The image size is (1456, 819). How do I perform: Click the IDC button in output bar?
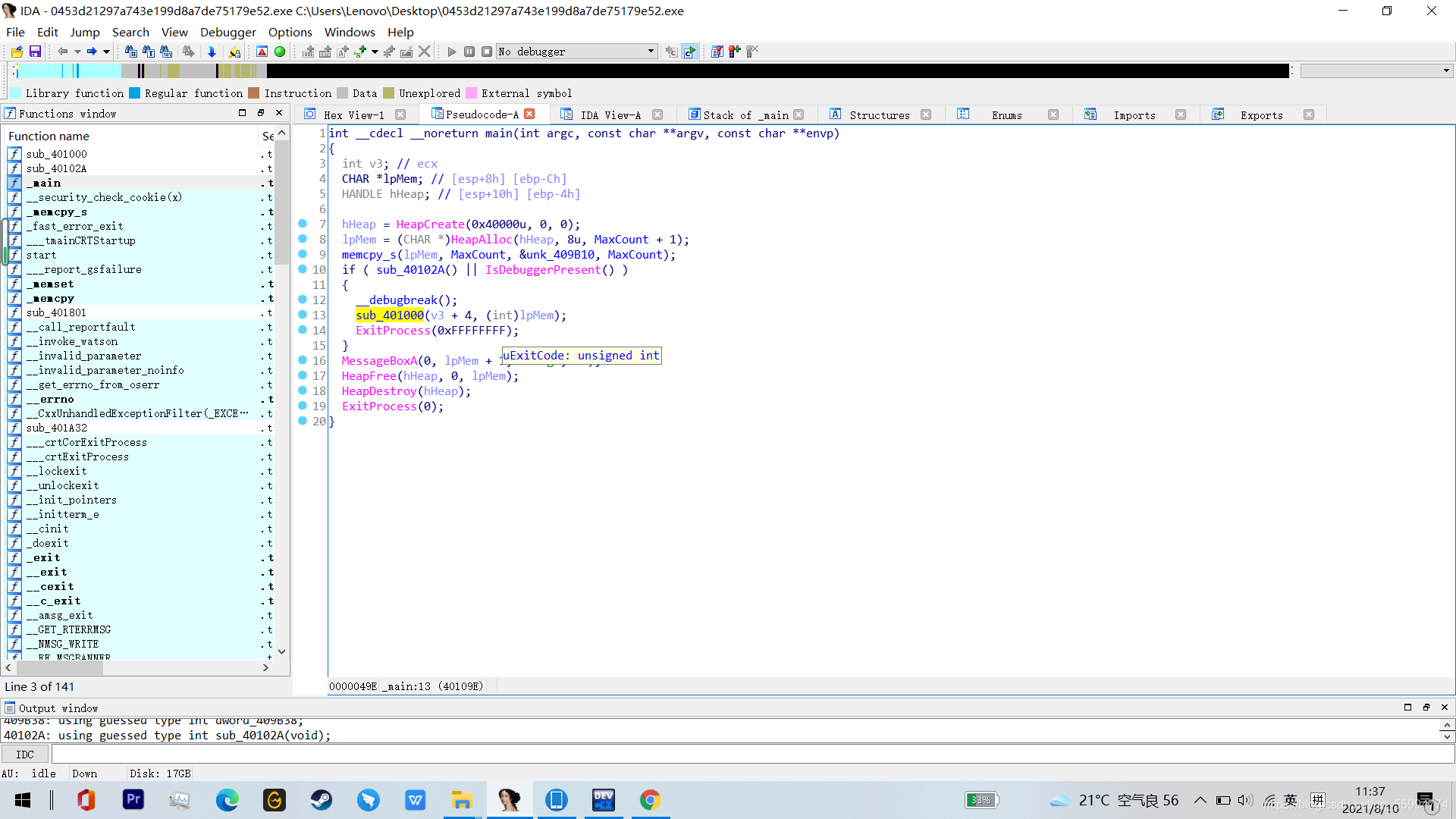pos(25,755)
